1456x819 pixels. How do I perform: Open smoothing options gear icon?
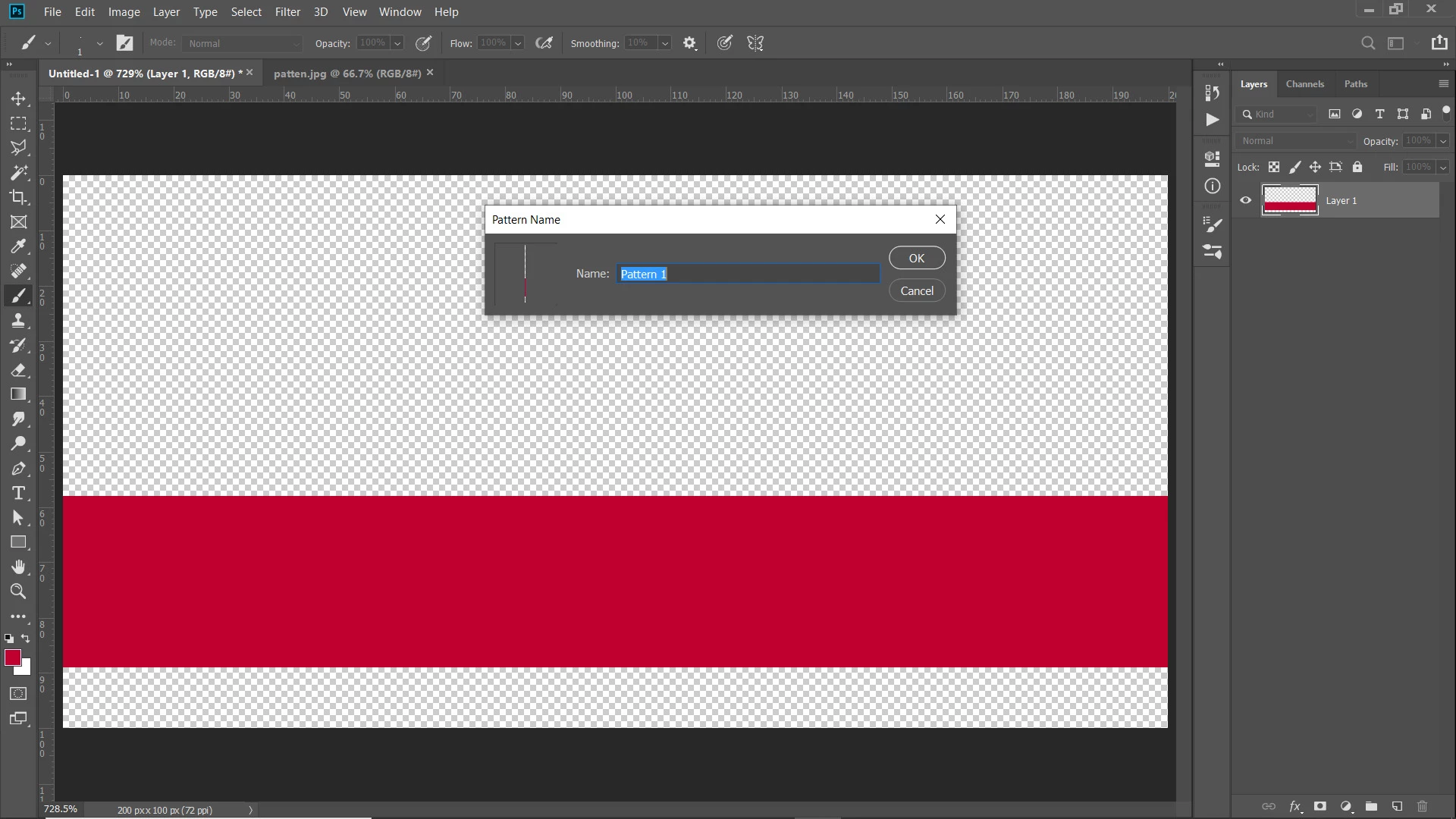click(689, 43)
